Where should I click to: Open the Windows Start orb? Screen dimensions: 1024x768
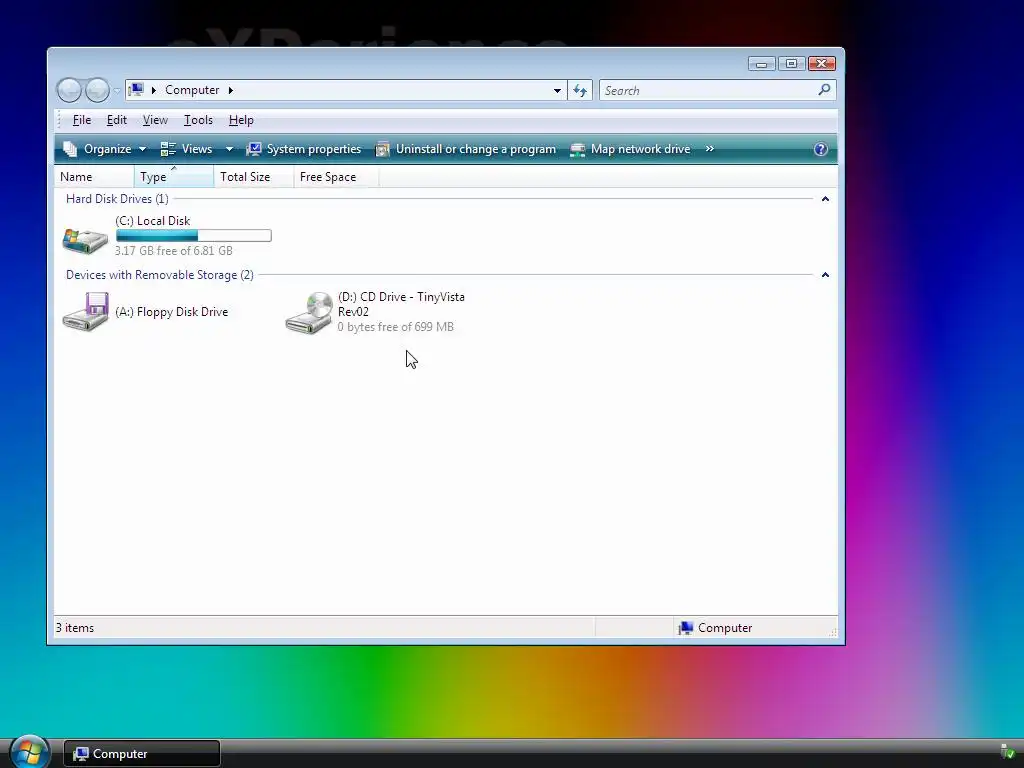29,752
